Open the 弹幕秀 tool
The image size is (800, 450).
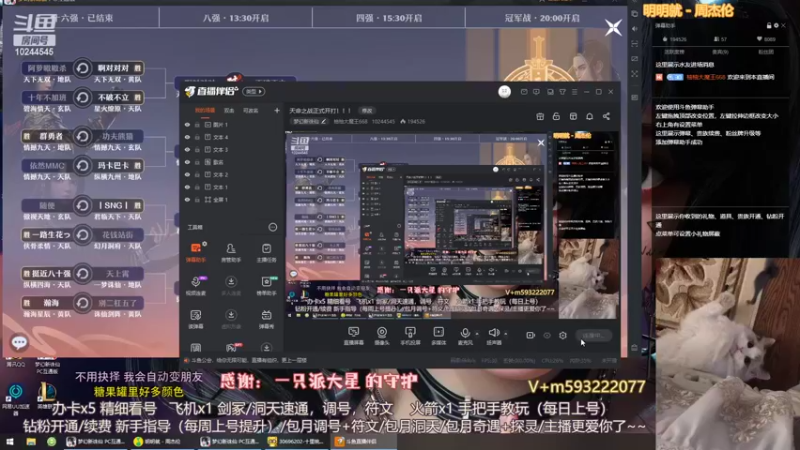266,318
